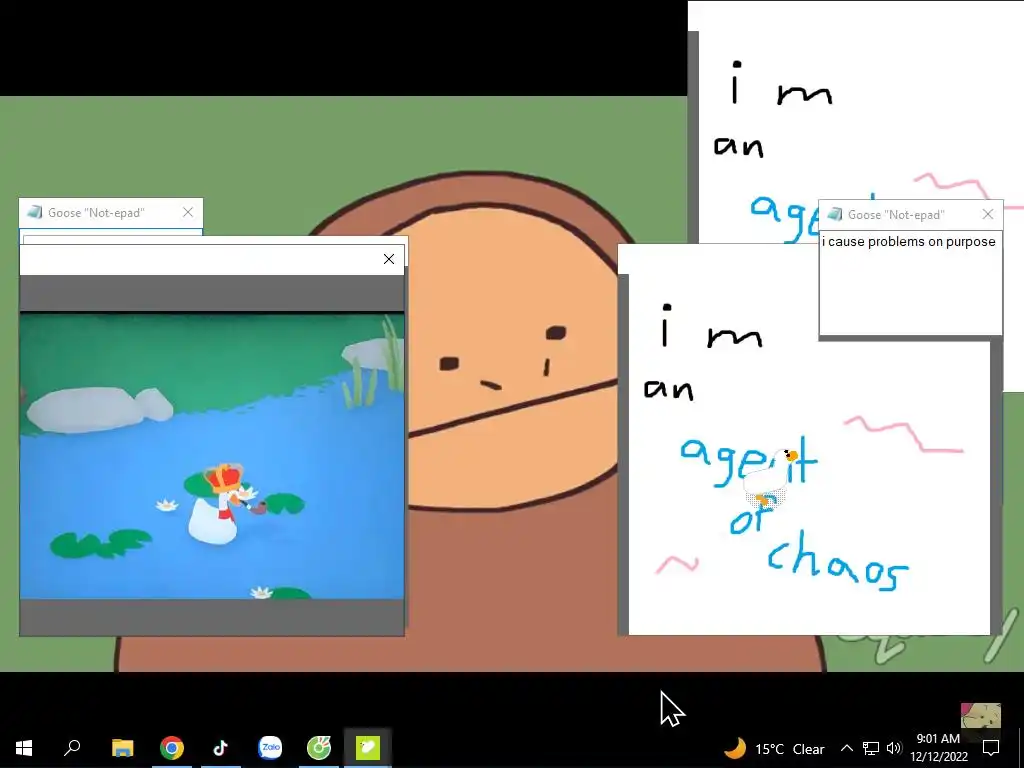Close the left Goose "Not-epad" window
1024x768 pixels.
188,212
